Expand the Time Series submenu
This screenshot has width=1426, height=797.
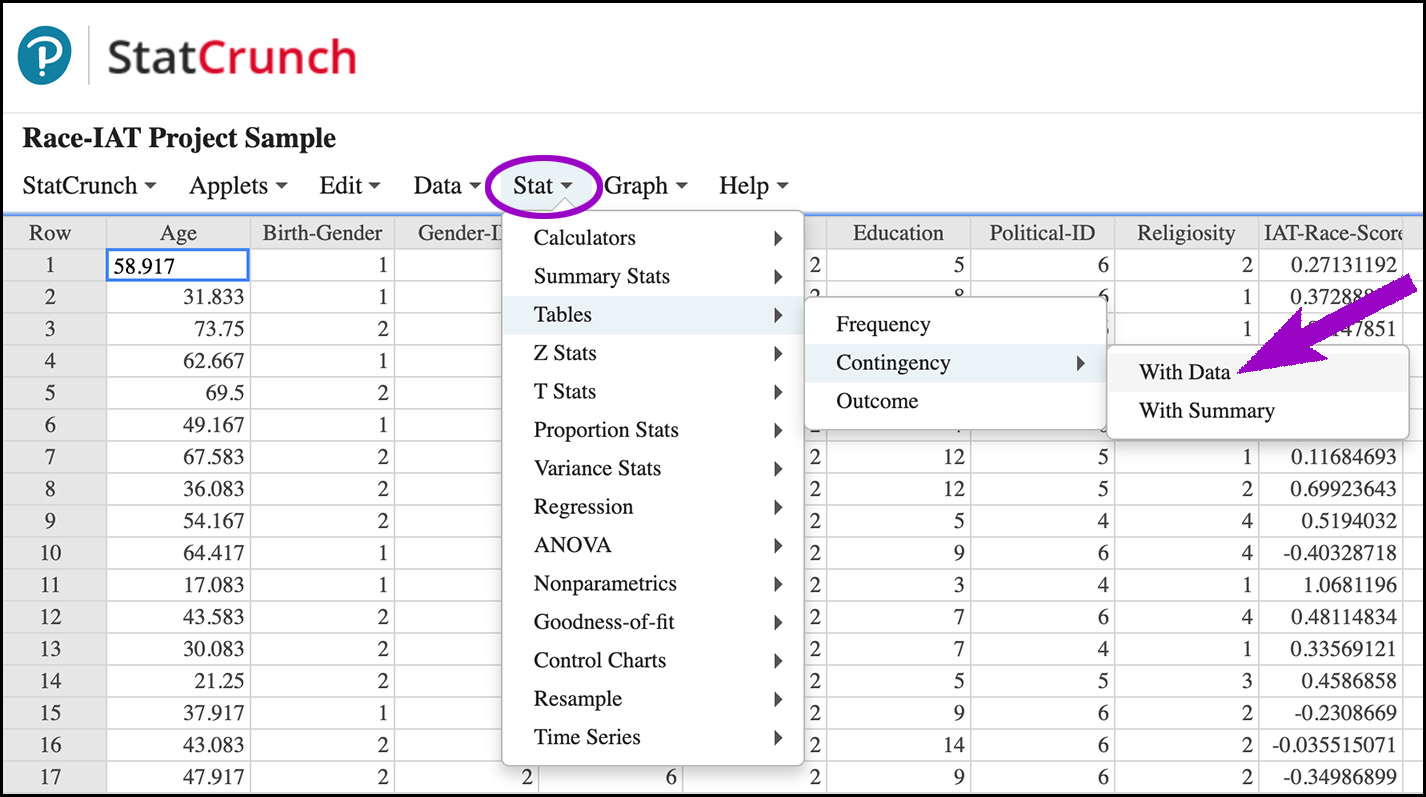coord(653,737)
